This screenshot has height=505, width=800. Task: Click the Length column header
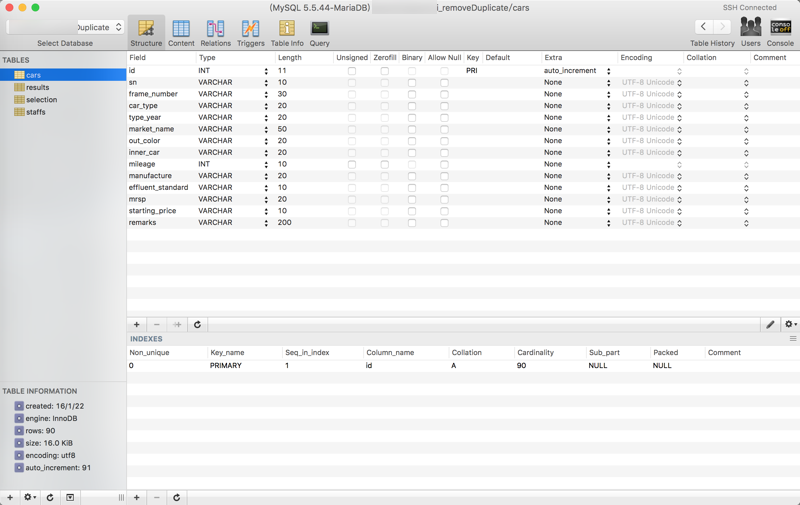click(304, 58)
